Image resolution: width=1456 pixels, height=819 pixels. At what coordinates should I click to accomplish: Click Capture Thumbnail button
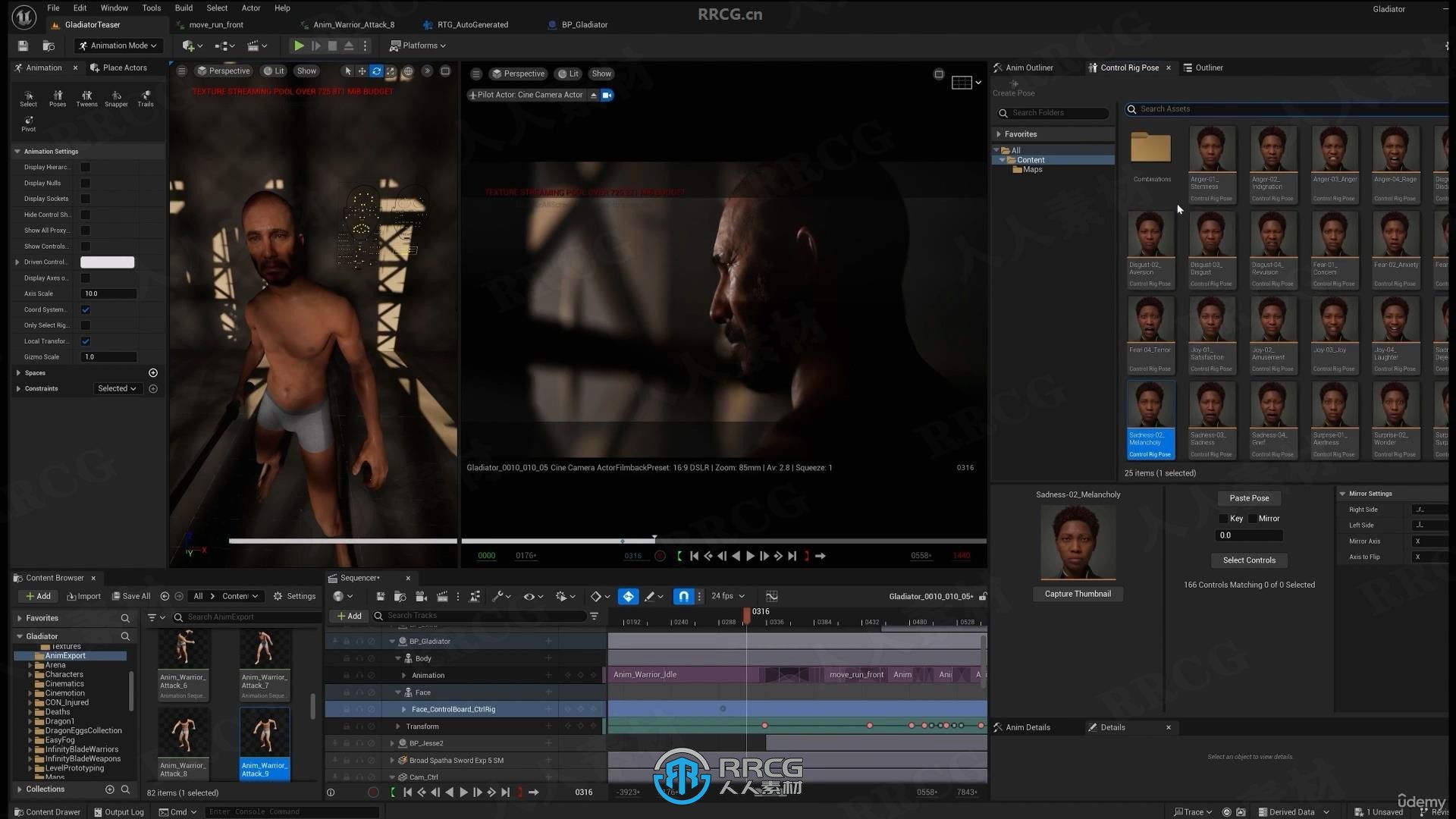1078,594
